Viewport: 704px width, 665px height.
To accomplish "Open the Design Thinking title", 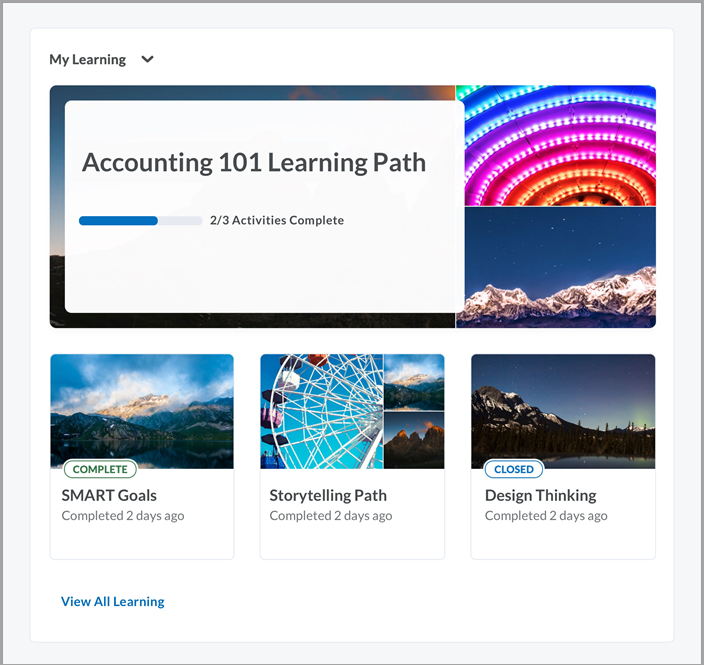I will point(541,495).
